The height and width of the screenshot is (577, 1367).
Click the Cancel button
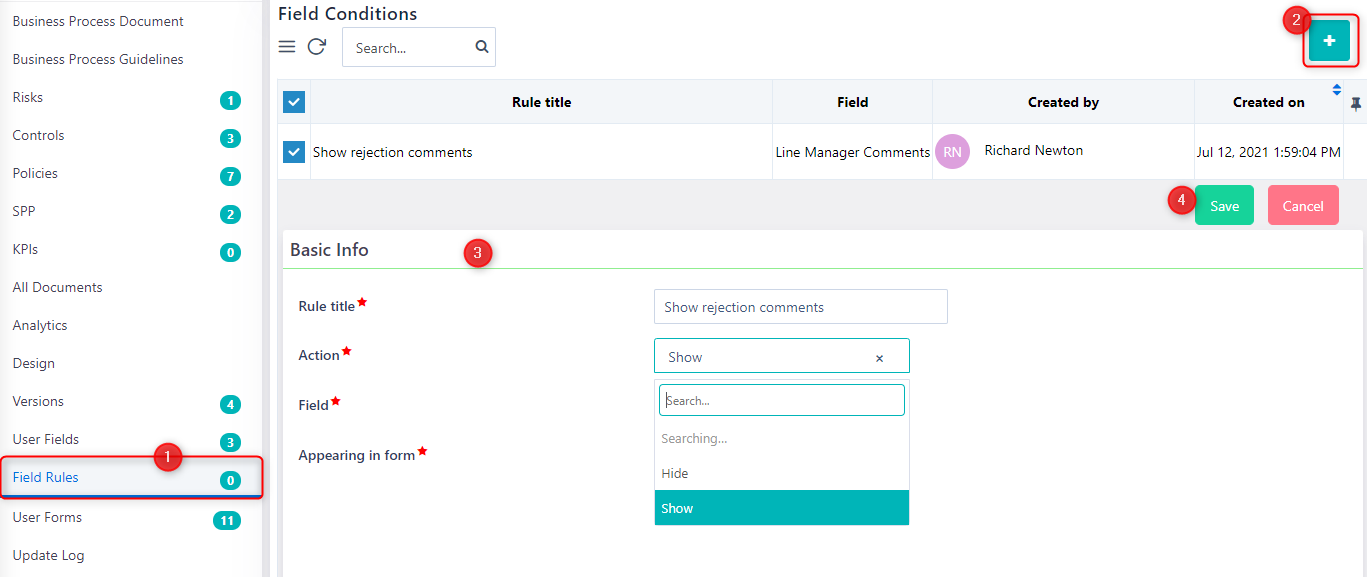pyautogui.click(x=1302, y=204)
